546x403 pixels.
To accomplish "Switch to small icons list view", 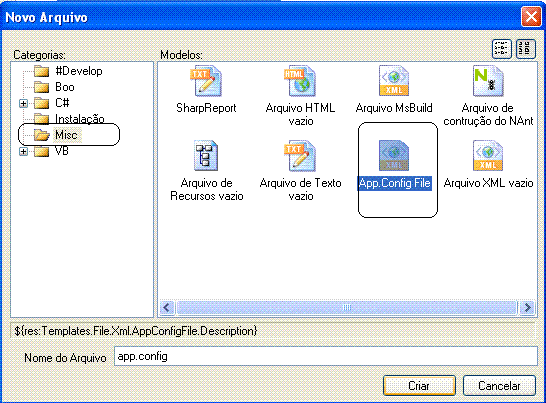I will point(501,49).
